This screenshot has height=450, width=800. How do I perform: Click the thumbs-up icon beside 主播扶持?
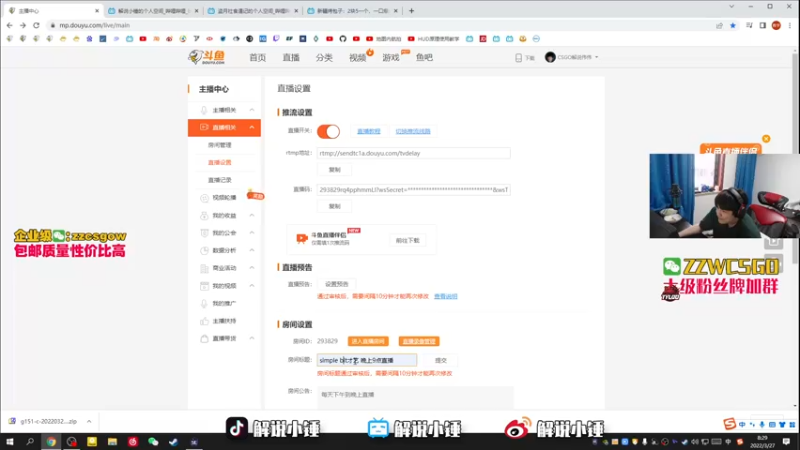click(204, 321)
